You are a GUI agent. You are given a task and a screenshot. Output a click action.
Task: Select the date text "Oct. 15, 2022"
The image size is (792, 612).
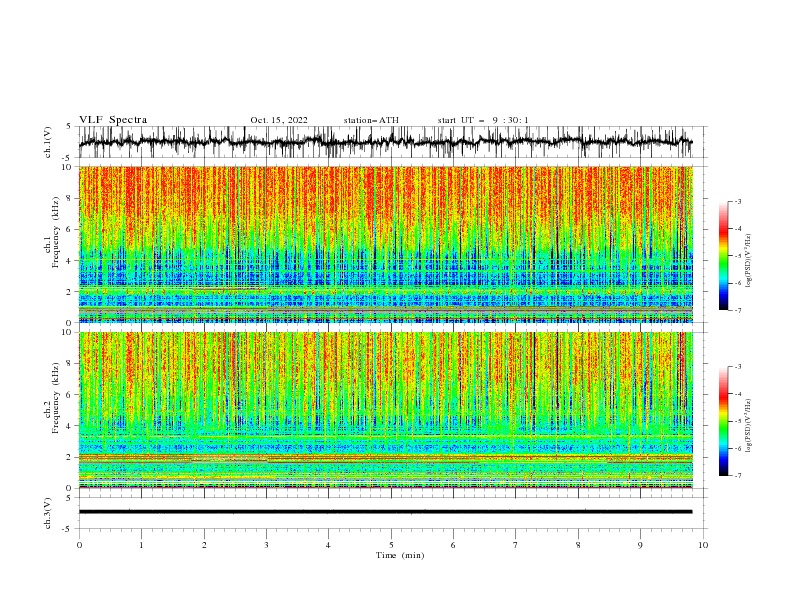[279, 120]
